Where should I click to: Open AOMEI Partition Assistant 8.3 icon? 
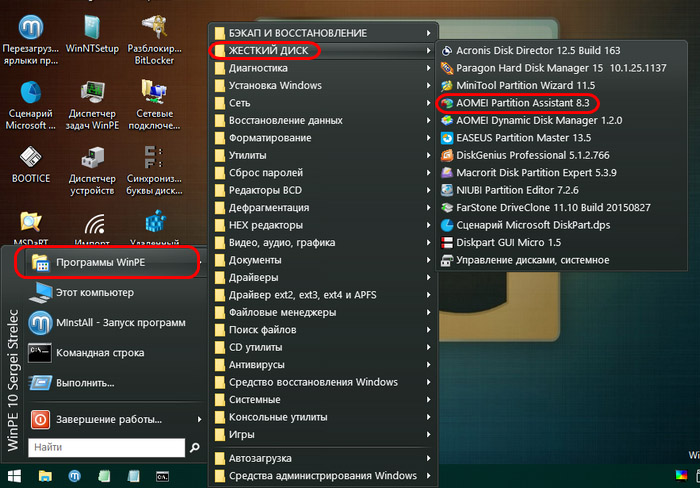click(x=446, y=103)
